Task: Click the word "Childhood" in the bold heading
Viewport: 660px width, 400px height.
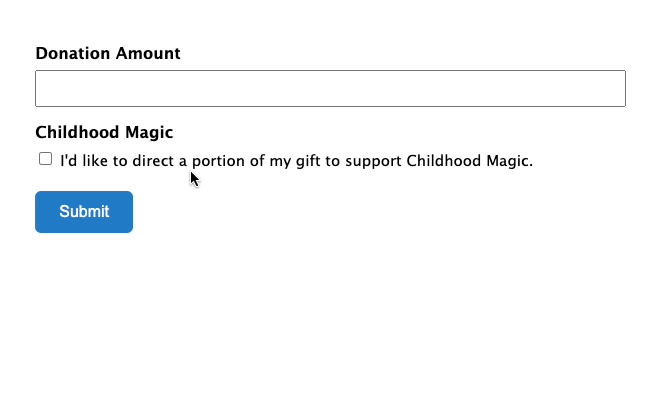Action: point(78,133)
